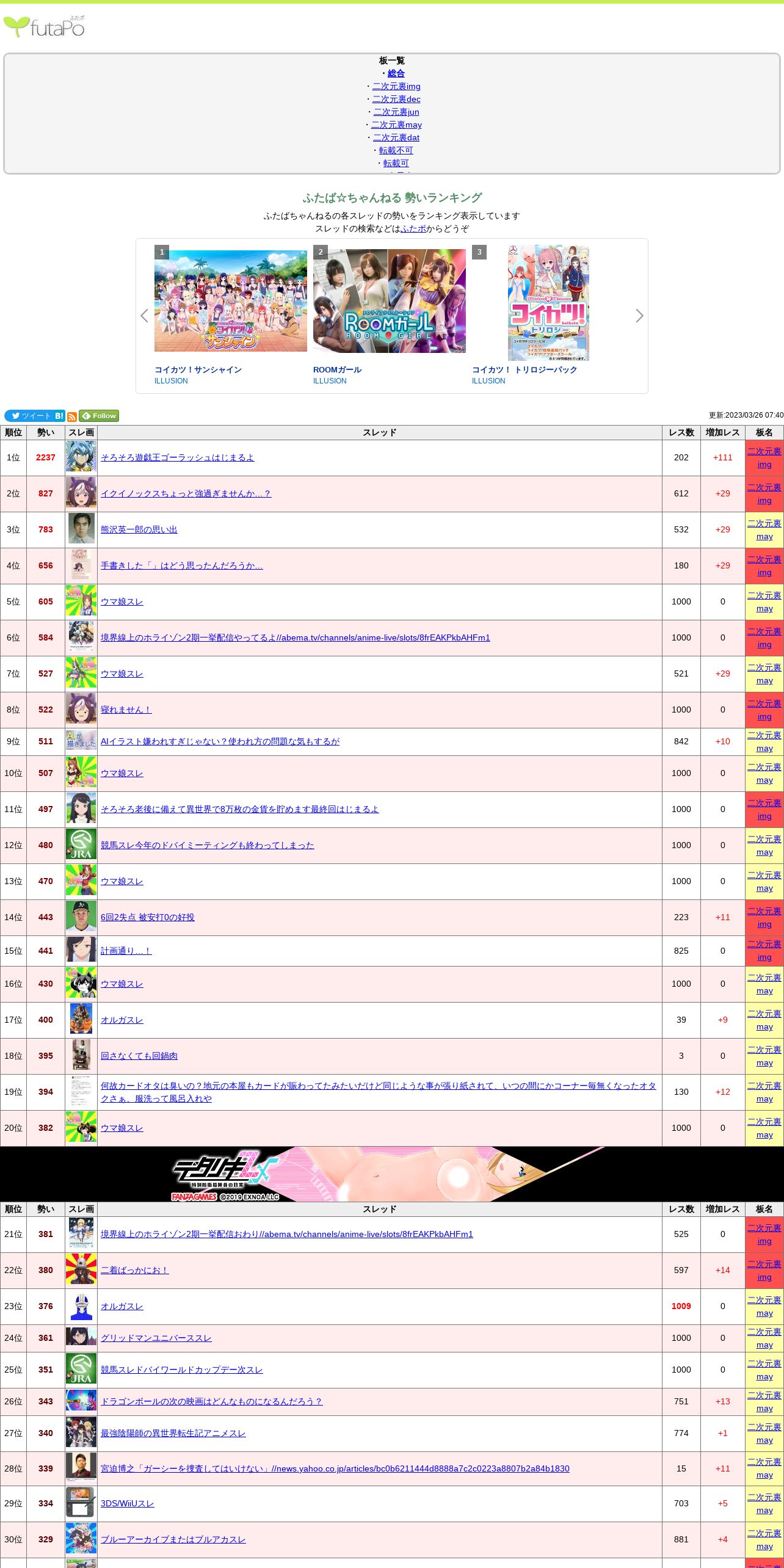Viewport: 784px width, 1568px height.
Task: Open ROOMガール ad image
Action: [390, 301]
